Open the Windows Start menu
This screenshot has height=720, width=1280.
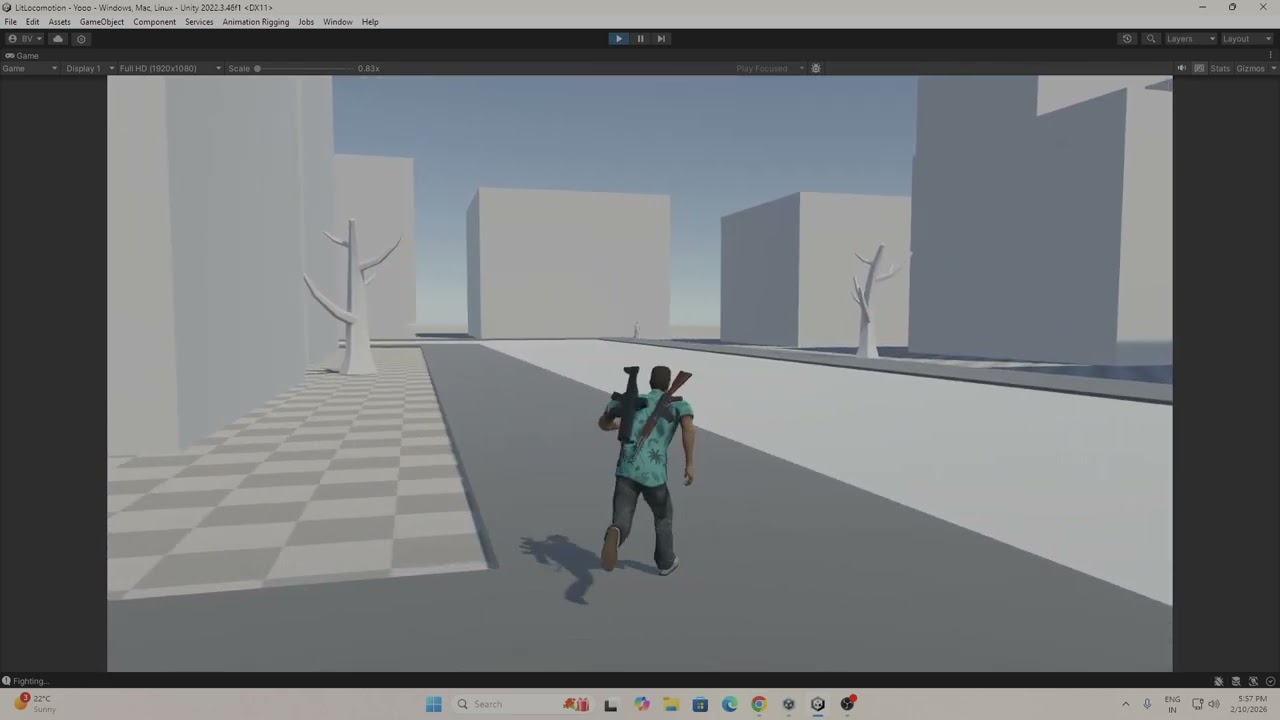(x=433, y=704)
